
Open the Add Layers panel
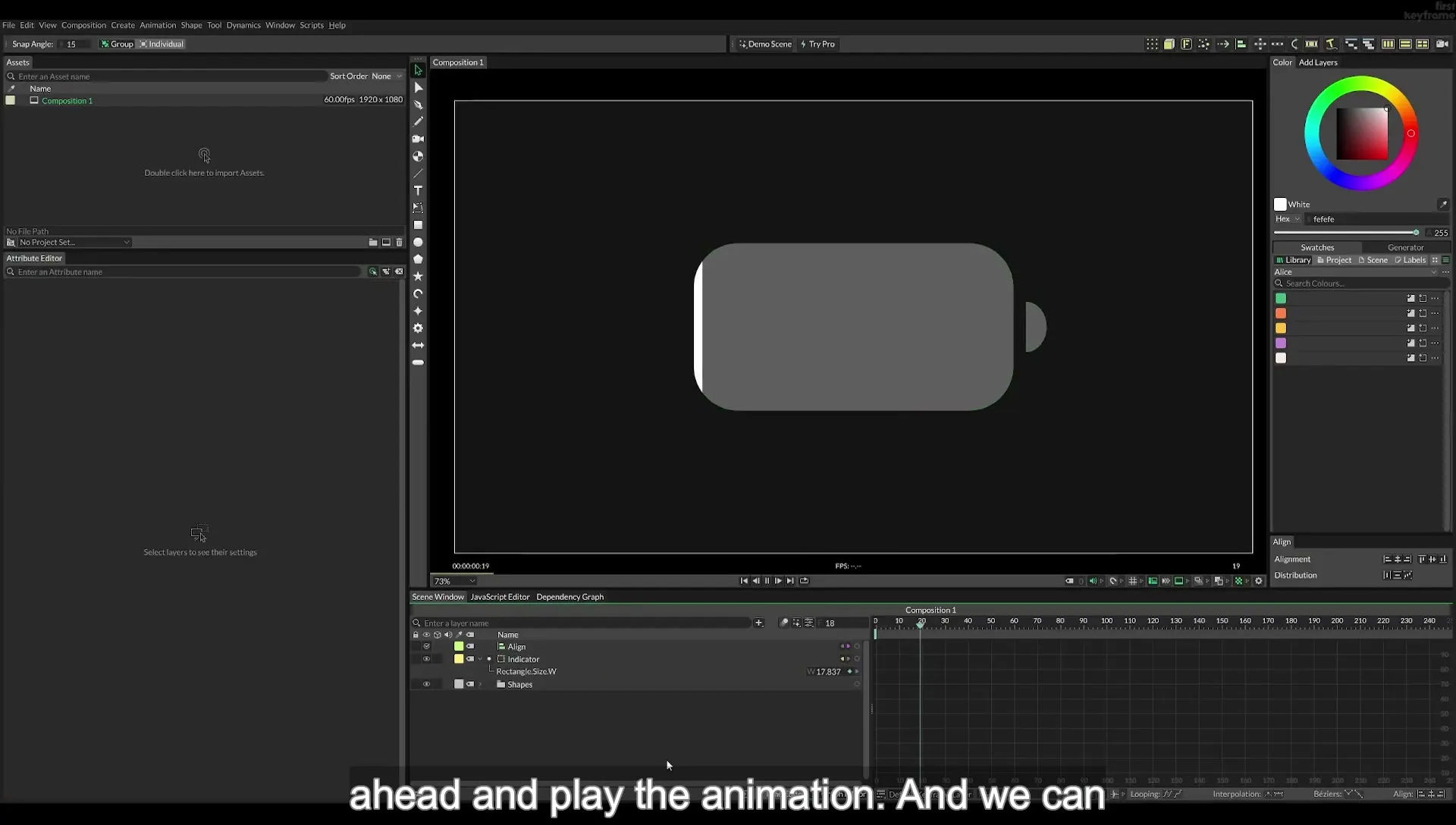(1318, 62)
